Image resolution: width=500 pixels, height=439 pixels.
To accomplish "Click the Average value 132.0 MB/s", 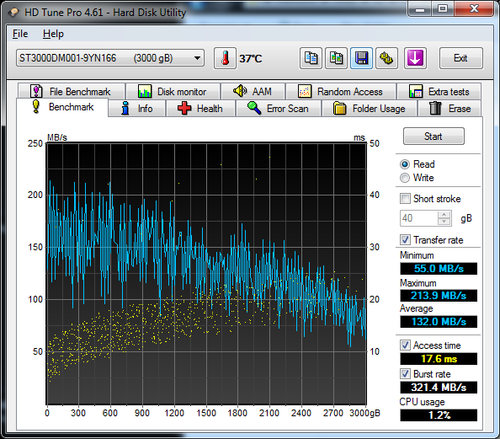I will click(x=439, y=322).
